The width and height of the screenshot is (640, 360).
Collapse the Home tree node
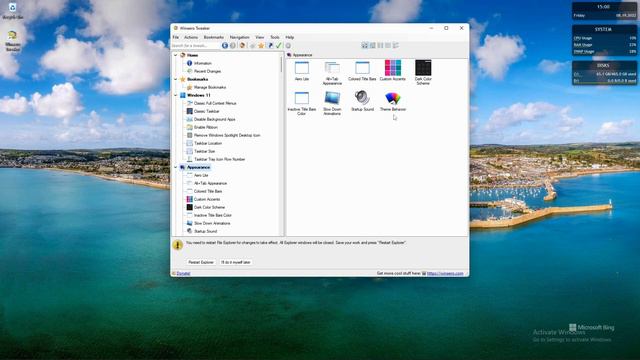(176, 55)
